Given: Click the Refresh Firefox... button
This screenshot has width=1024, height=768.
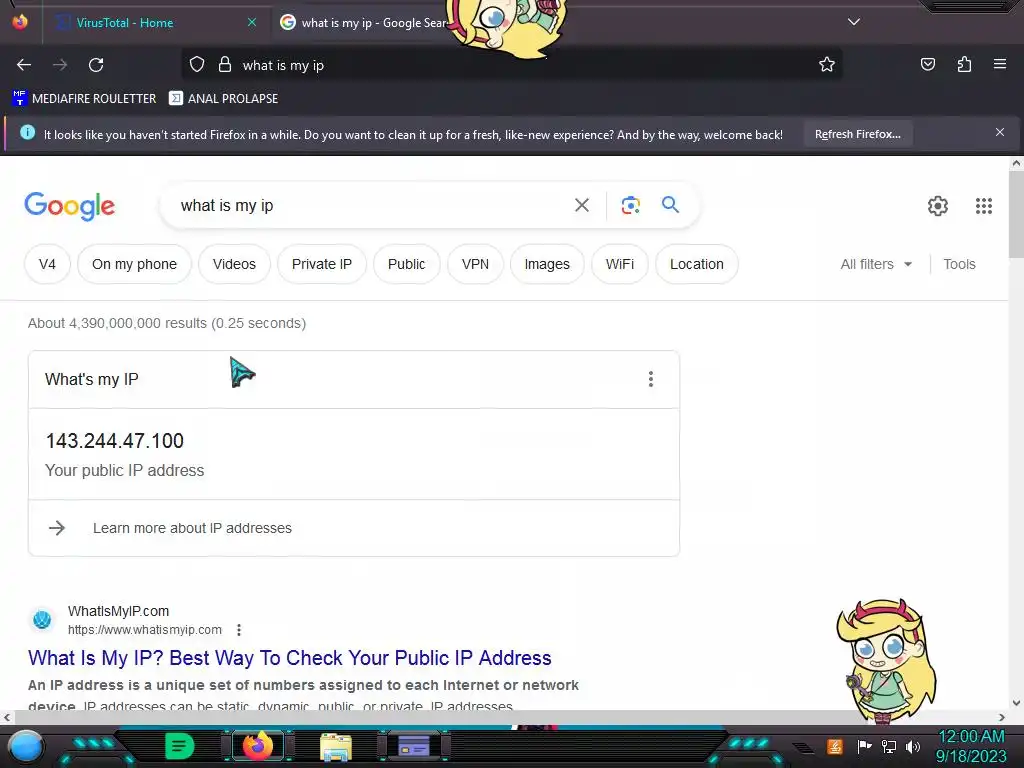Looking at the screenshot, I should 857,134.
